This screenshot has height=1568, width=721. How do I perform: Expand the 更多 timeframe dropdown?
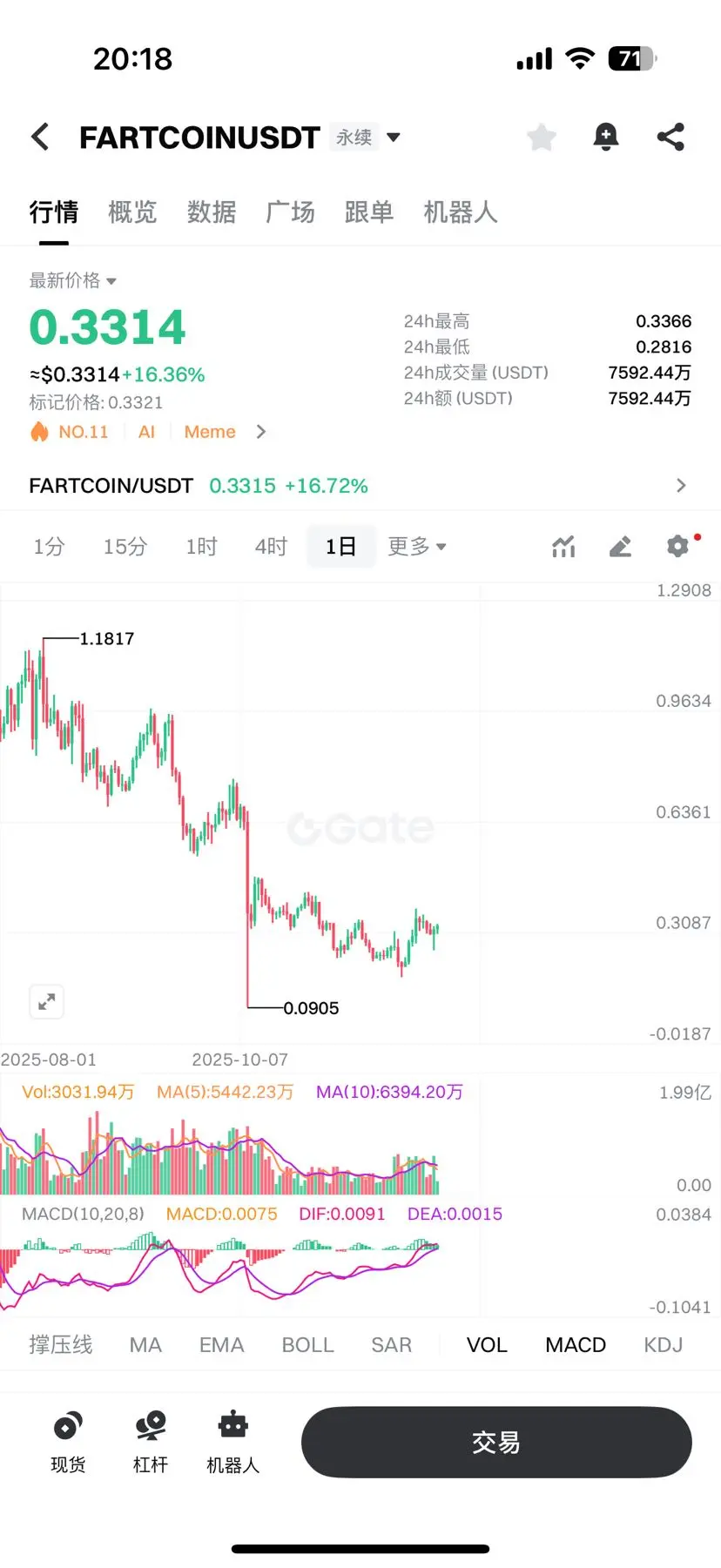point(416,547)
